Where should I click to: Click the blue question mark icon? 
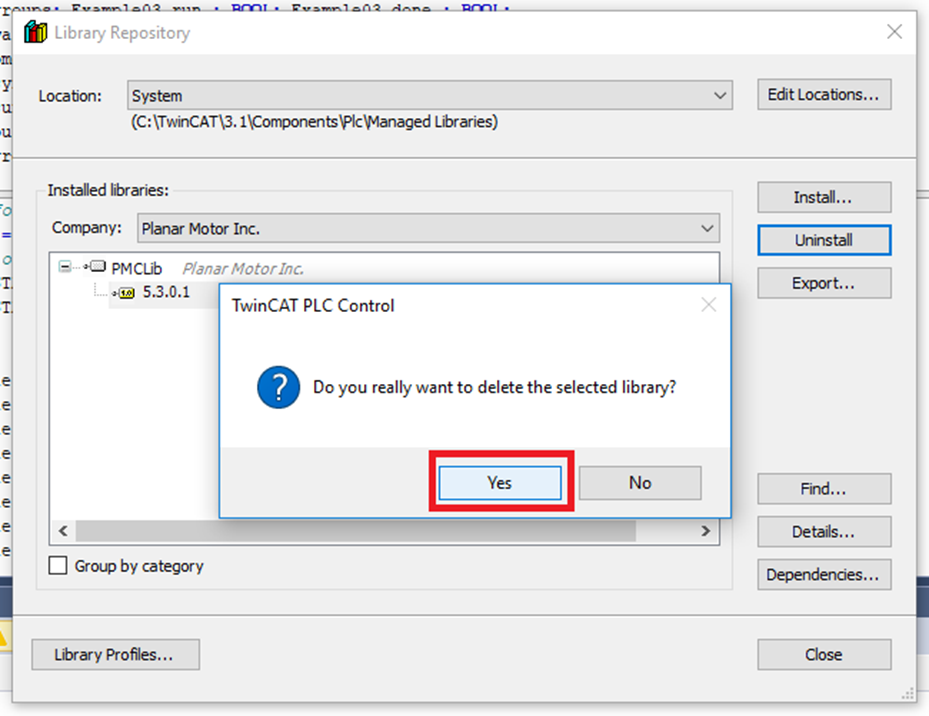point(278,386)
